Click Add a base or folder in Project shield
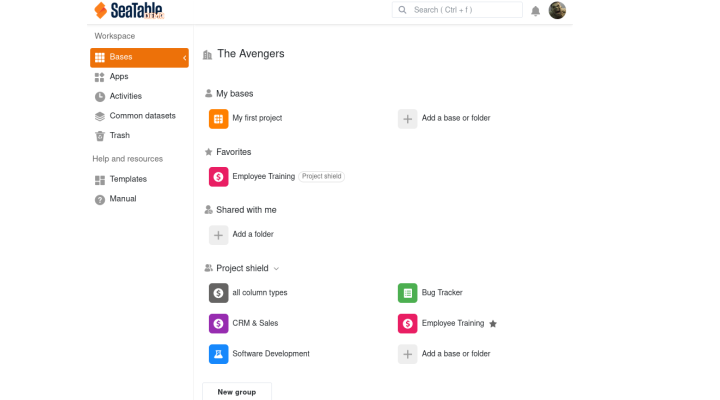720x400 pixels. [x=456, y=354]
